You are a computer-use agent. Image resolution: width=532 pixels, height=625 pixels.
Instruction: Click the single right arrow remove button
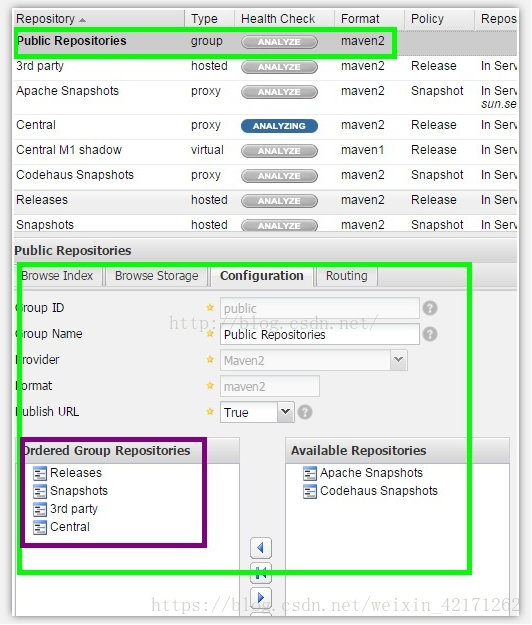(261, 598)
